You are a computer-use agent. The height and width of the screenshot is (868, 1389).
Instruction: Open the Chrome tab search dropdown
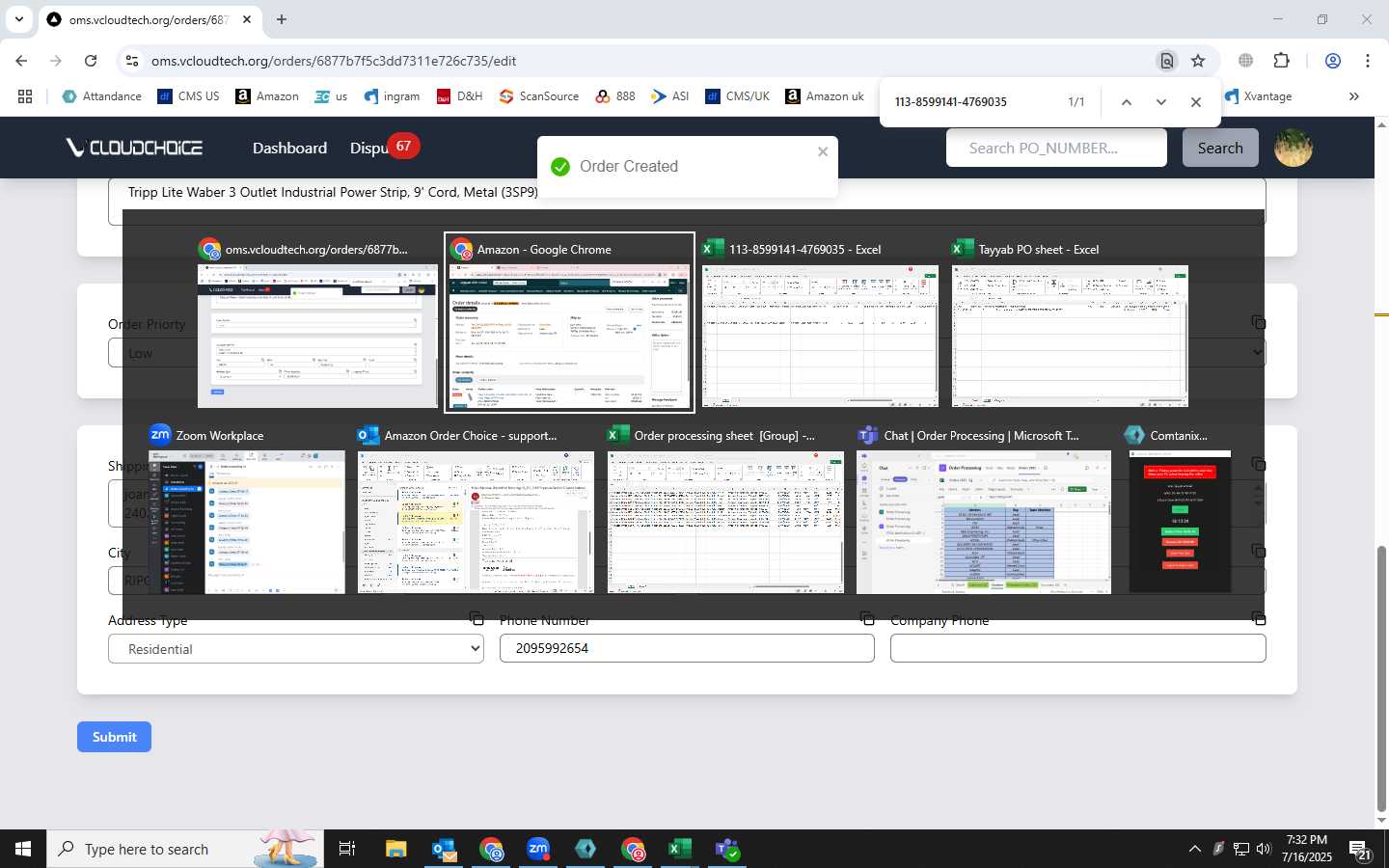pos(18,19)
